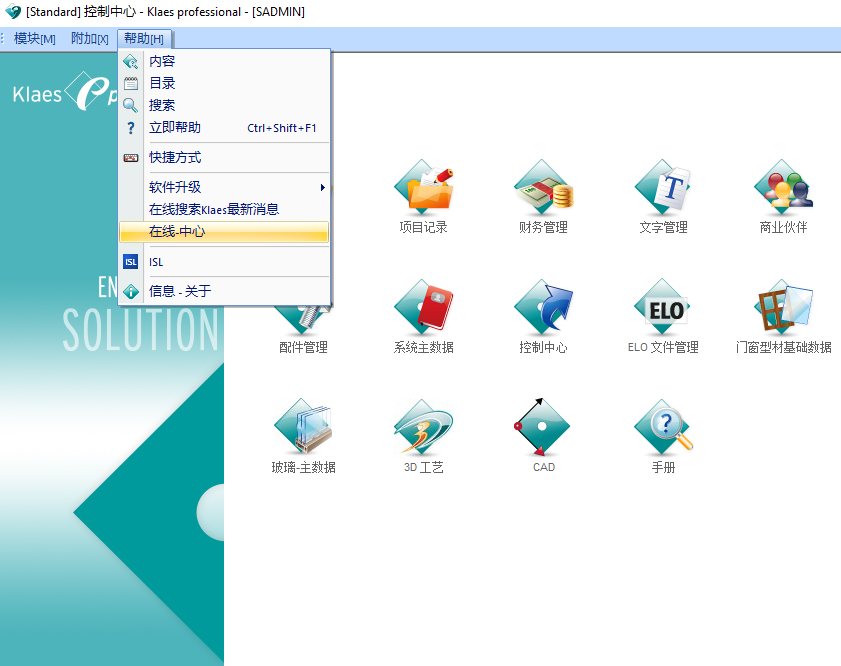Screen dimensions: 841x666
Task: Open the 财务管理 module icon
Action: click(x=543, y=188)
